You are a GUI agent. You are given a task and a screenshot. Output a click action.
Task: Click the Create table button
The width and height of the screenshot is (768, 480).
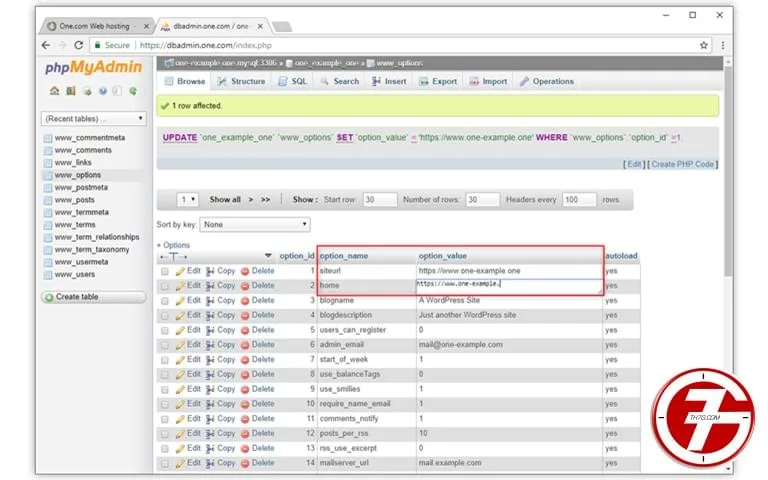[x=94, y=297]
